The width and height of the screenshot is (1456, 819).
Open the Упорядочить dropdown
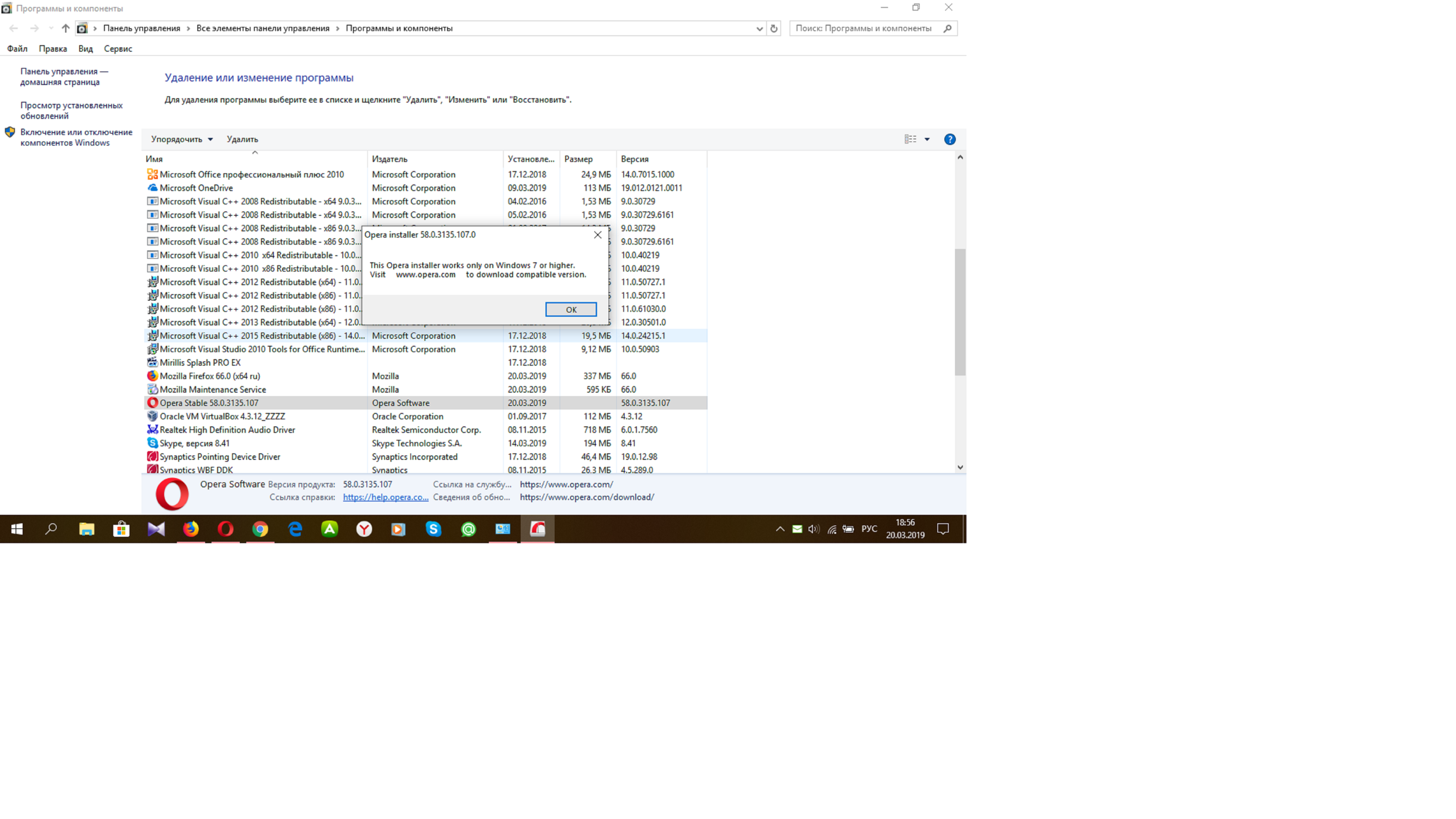tap(181, 139)
